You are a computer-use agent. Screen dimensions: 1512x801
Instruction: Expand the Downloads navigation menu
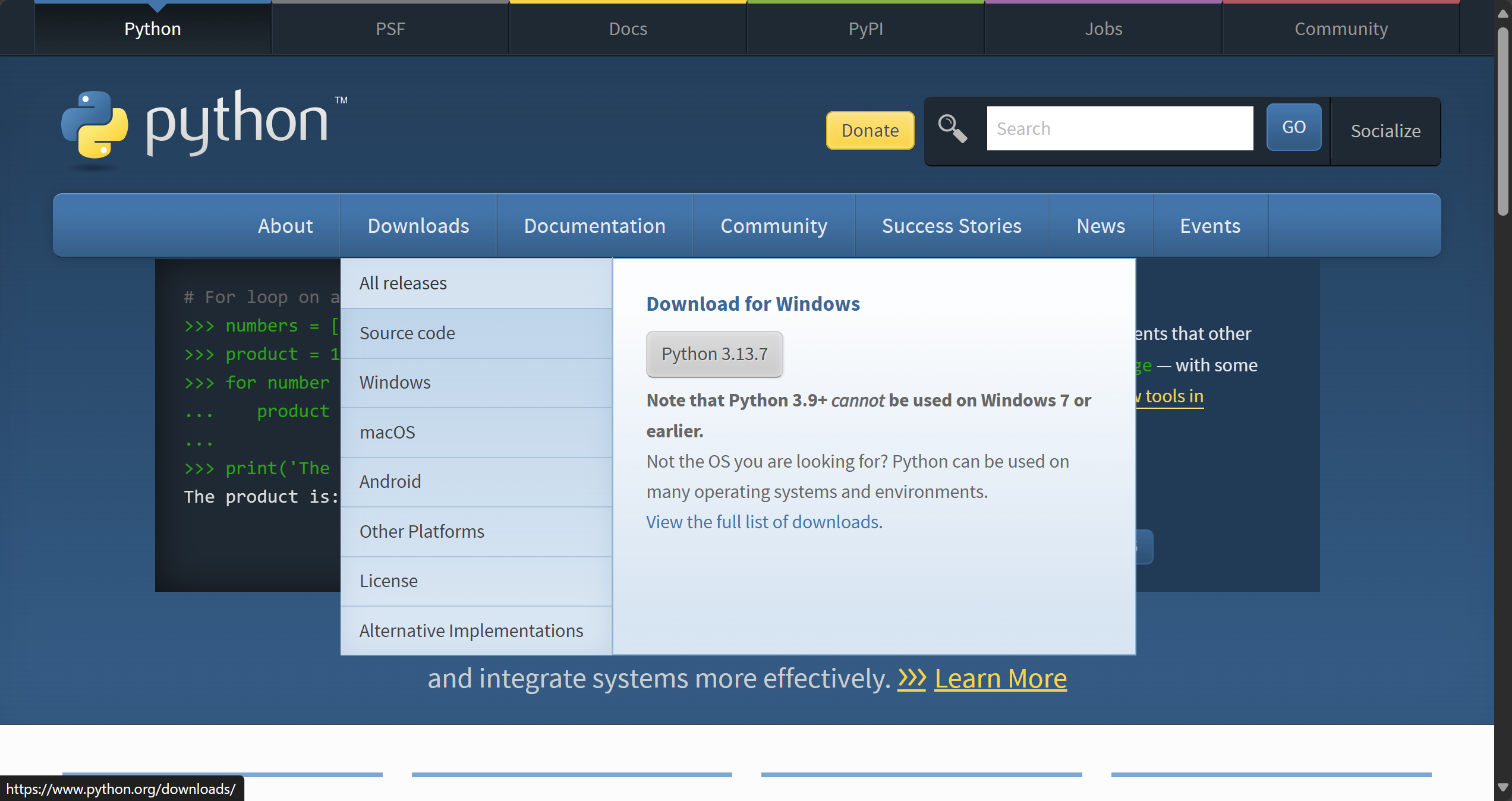[418, 226]
